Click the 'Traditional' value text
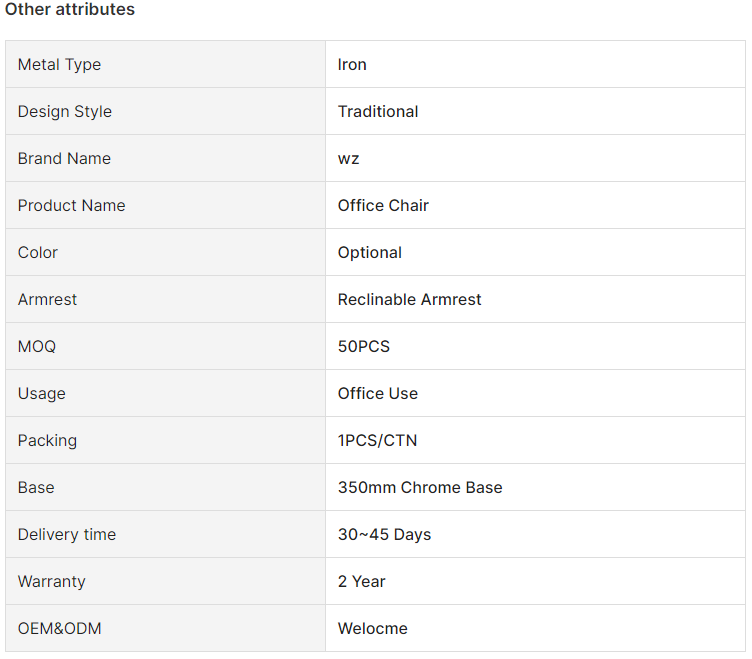The width and height of the screenshot is (752, 659). tap(378, 111)
